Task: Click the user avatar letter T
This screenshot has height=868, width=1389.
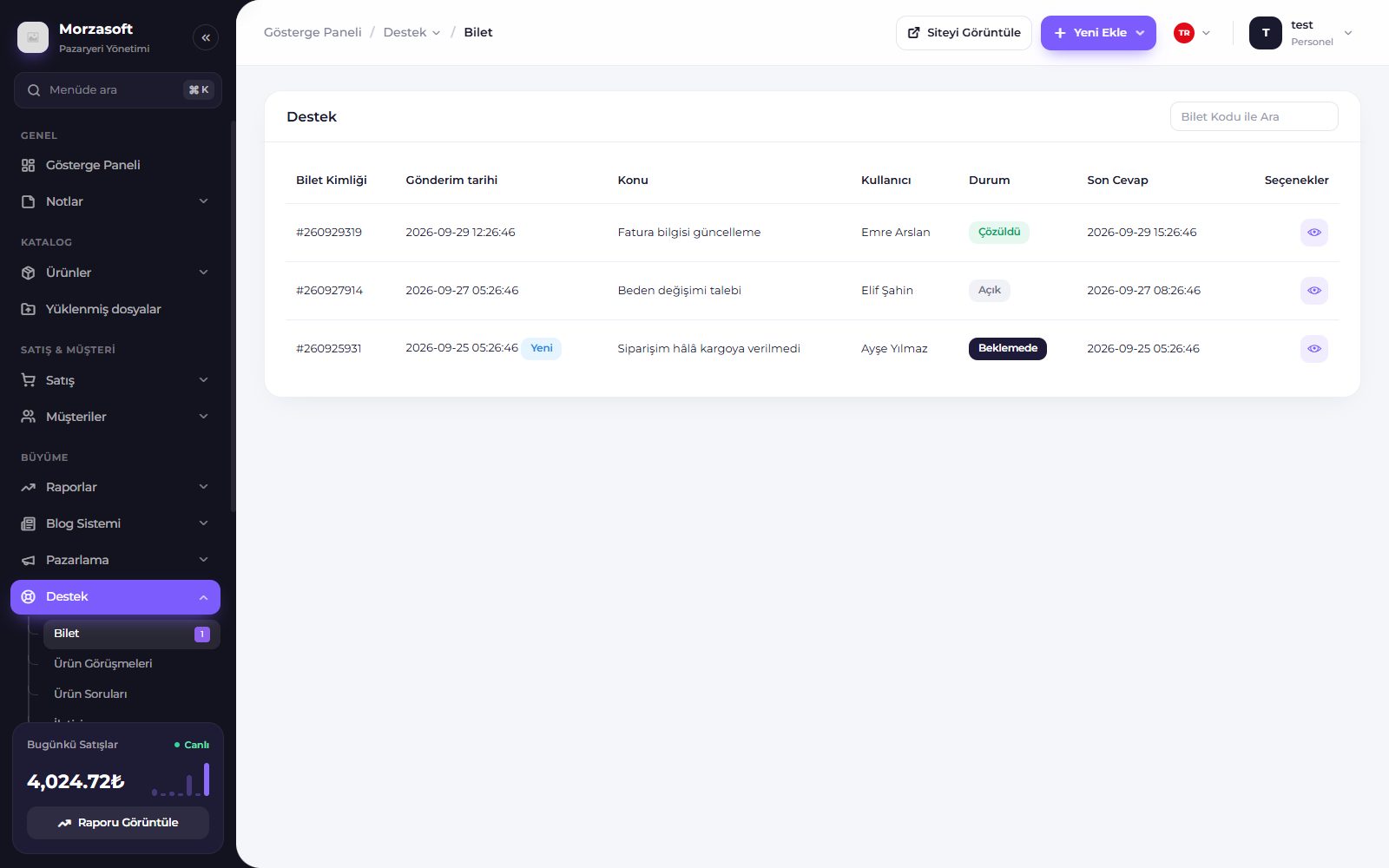Action: pyautogui.click(x=1266, y=33)
